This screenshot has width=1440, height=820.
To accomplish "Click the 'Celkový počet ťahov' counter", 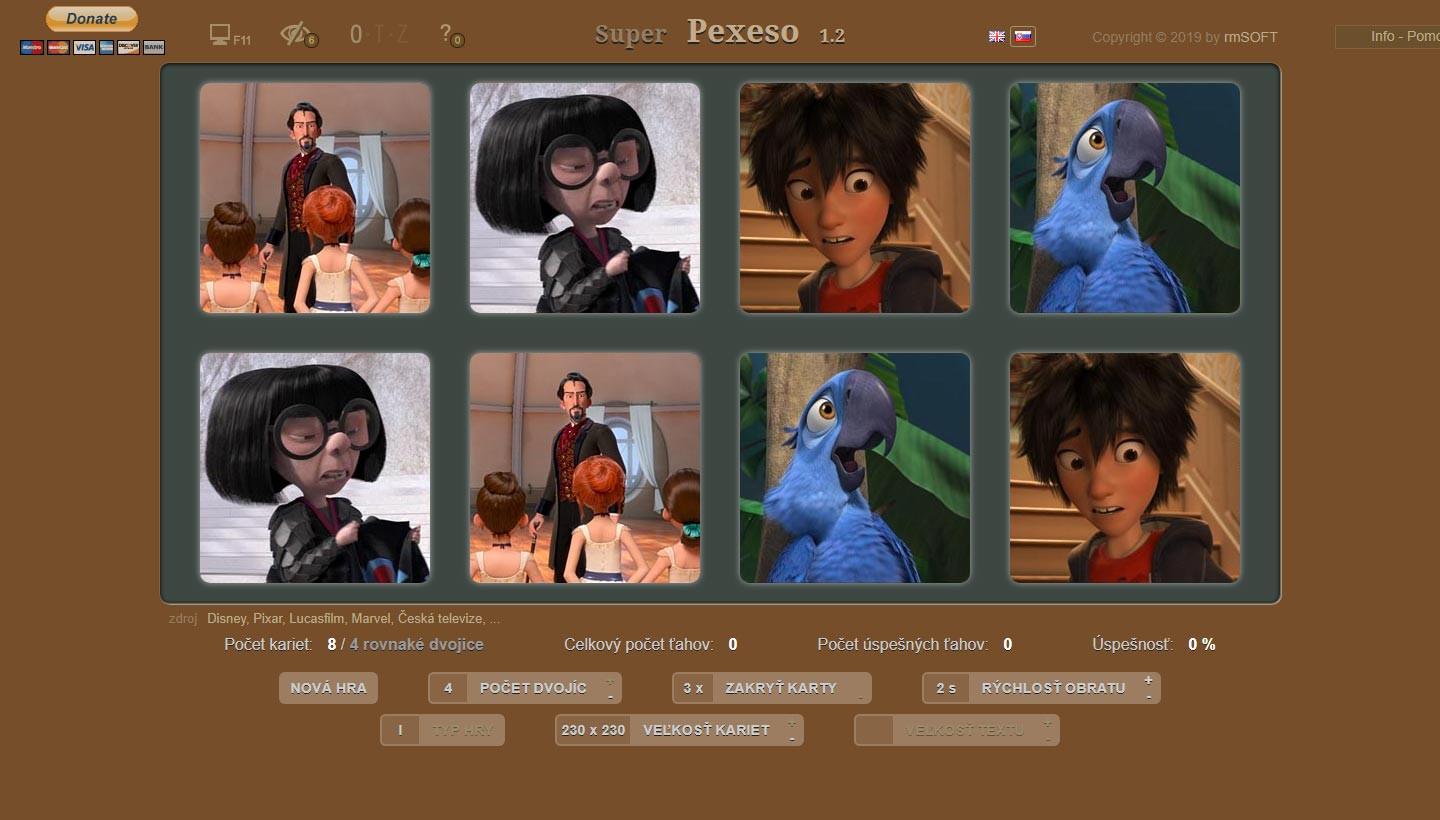I will tap(651, 645).
